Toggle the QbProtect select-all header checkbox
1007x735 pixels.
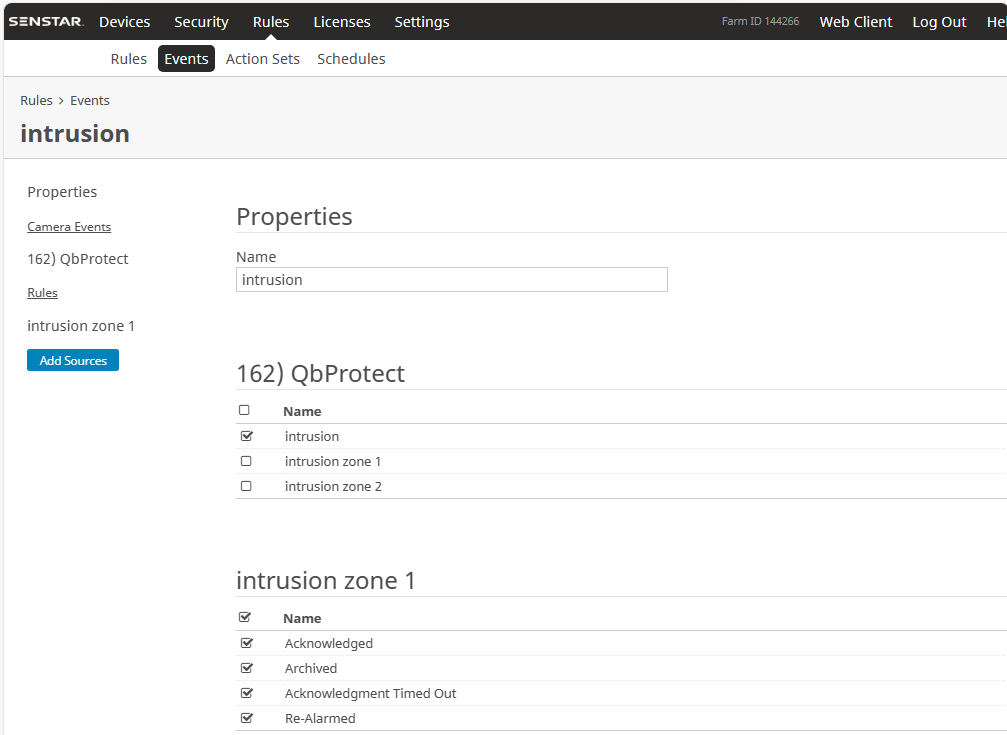(244, 410)
